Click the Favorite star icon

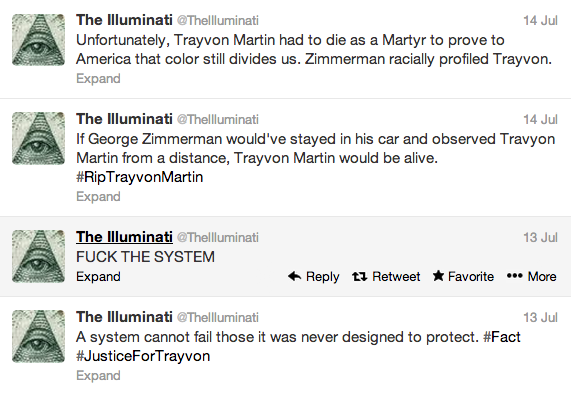(x=438, y=276)
